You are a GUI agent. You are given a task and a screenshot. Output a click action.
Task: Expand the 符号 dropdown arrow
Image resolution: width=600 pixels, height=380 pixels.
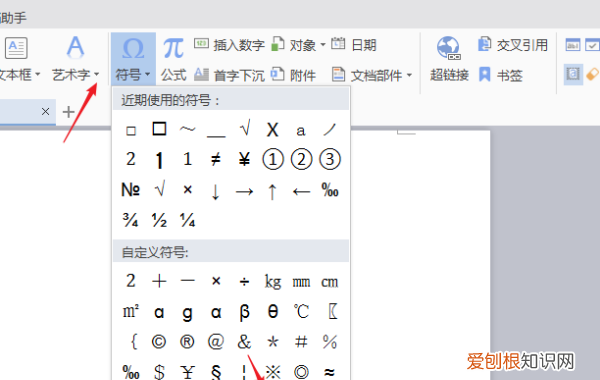[148, 74]
